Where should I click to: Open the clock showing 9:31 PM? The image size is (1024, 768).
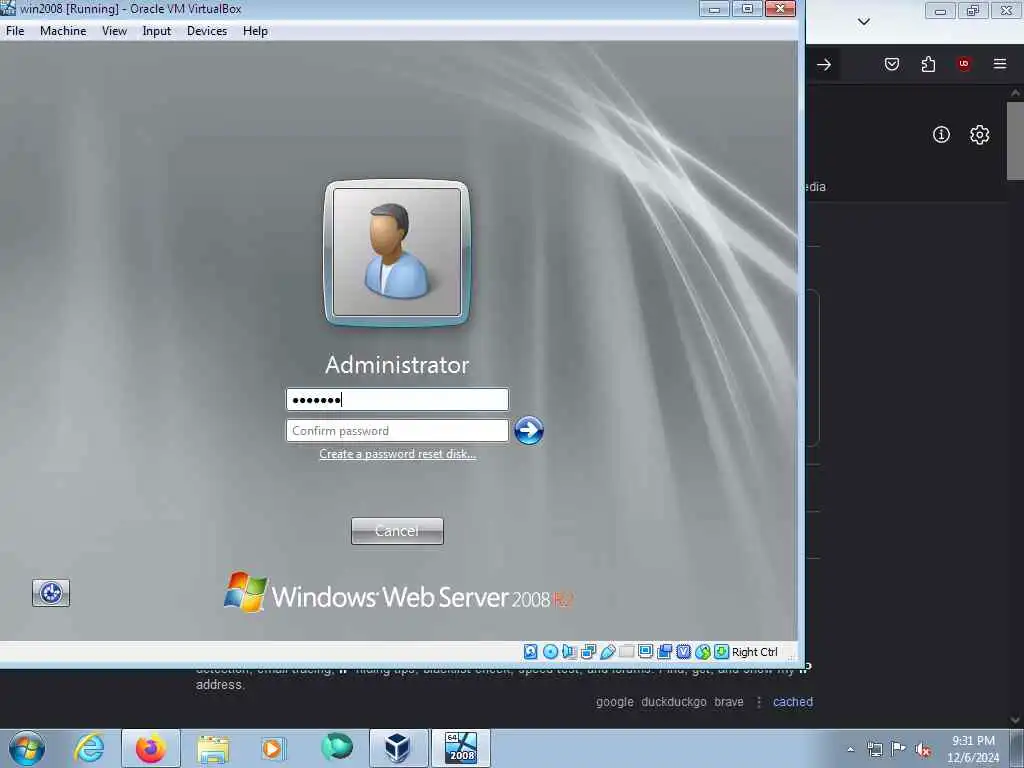click(973, 749)
